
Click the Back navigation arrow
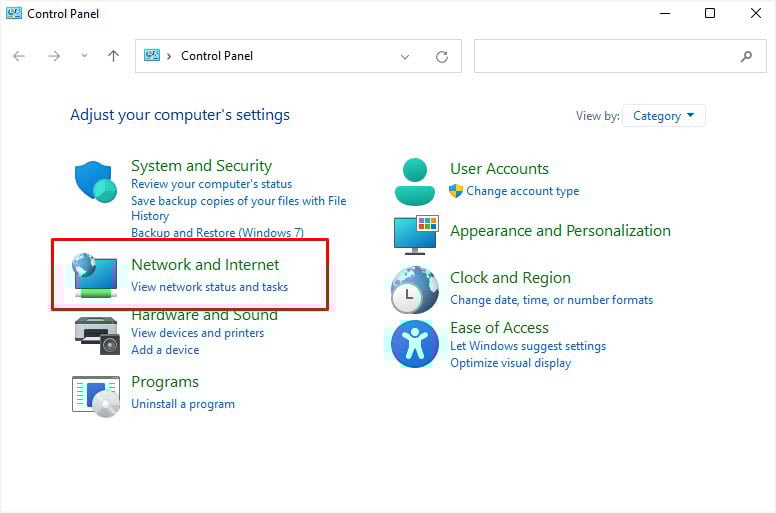coord(19,56)
